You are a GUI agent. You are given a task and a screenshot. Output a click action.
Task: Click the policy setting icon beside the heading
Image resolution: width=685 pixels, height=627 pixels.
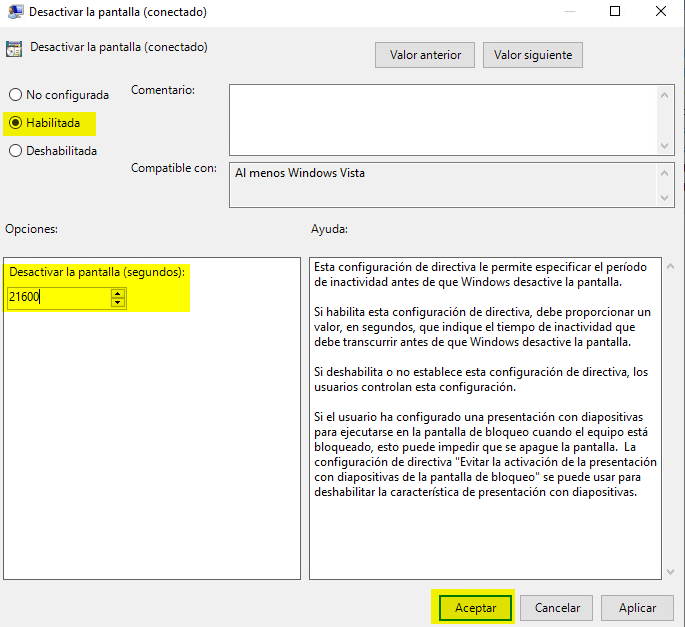click(14, 48)
